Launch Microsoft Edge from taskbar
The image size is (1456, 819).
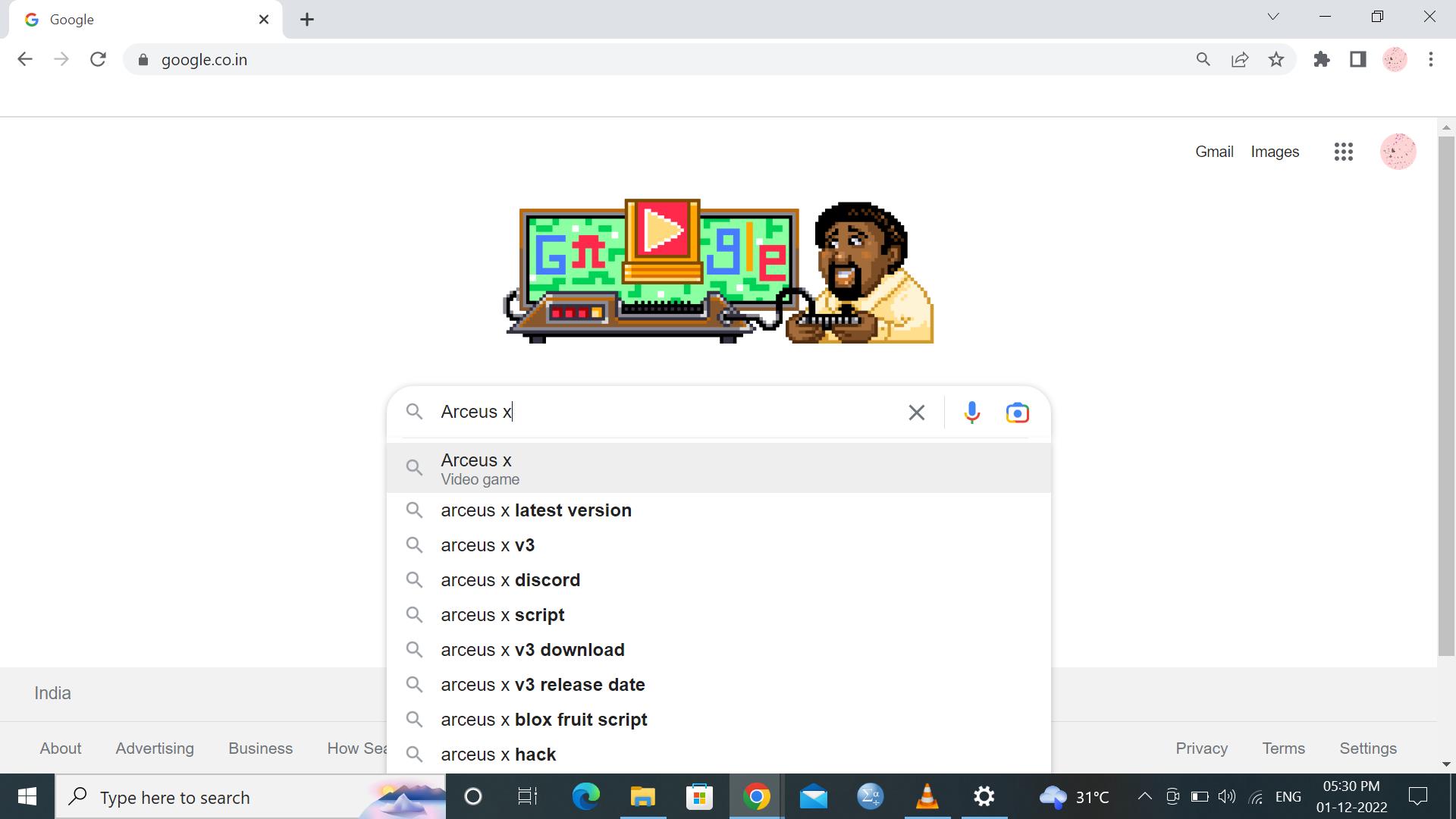(x=585, y=796)
